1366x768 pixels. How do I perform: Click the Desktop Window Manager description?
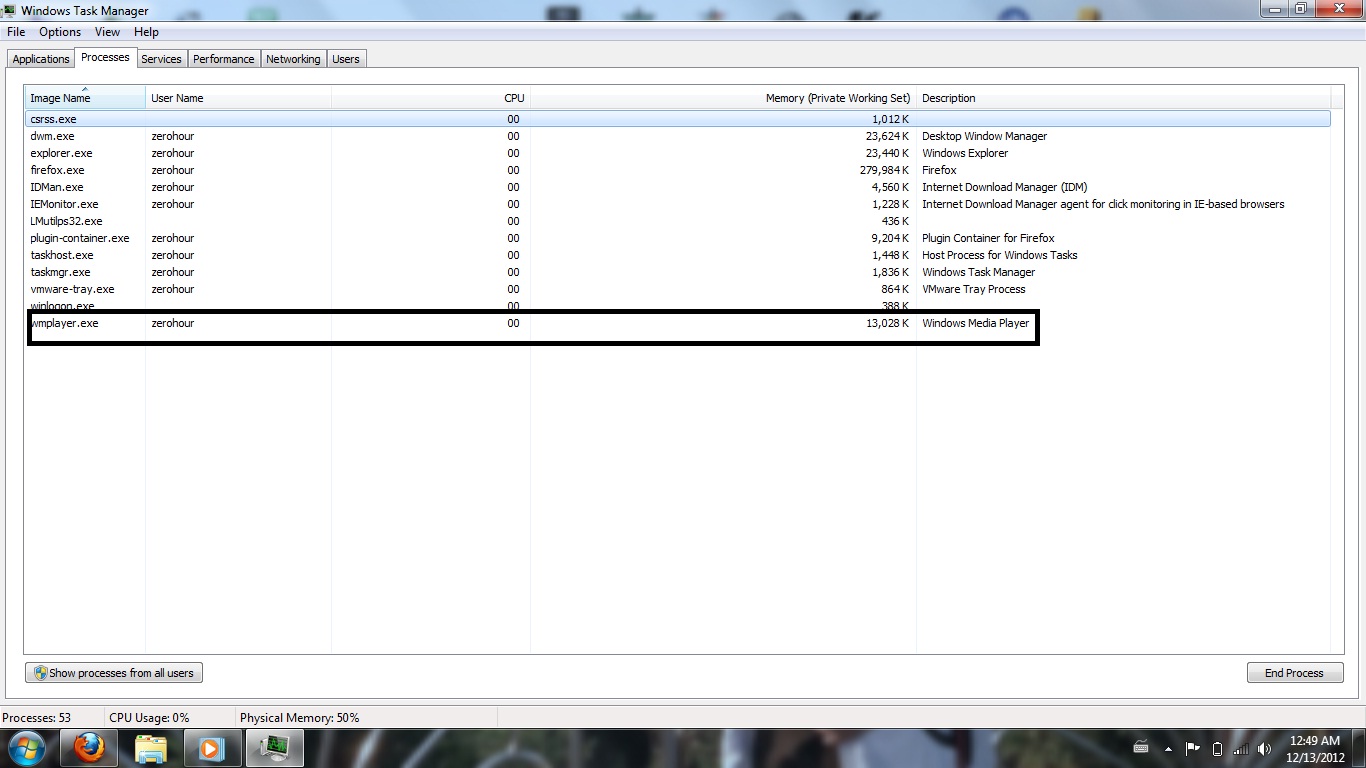pos(984,136)
